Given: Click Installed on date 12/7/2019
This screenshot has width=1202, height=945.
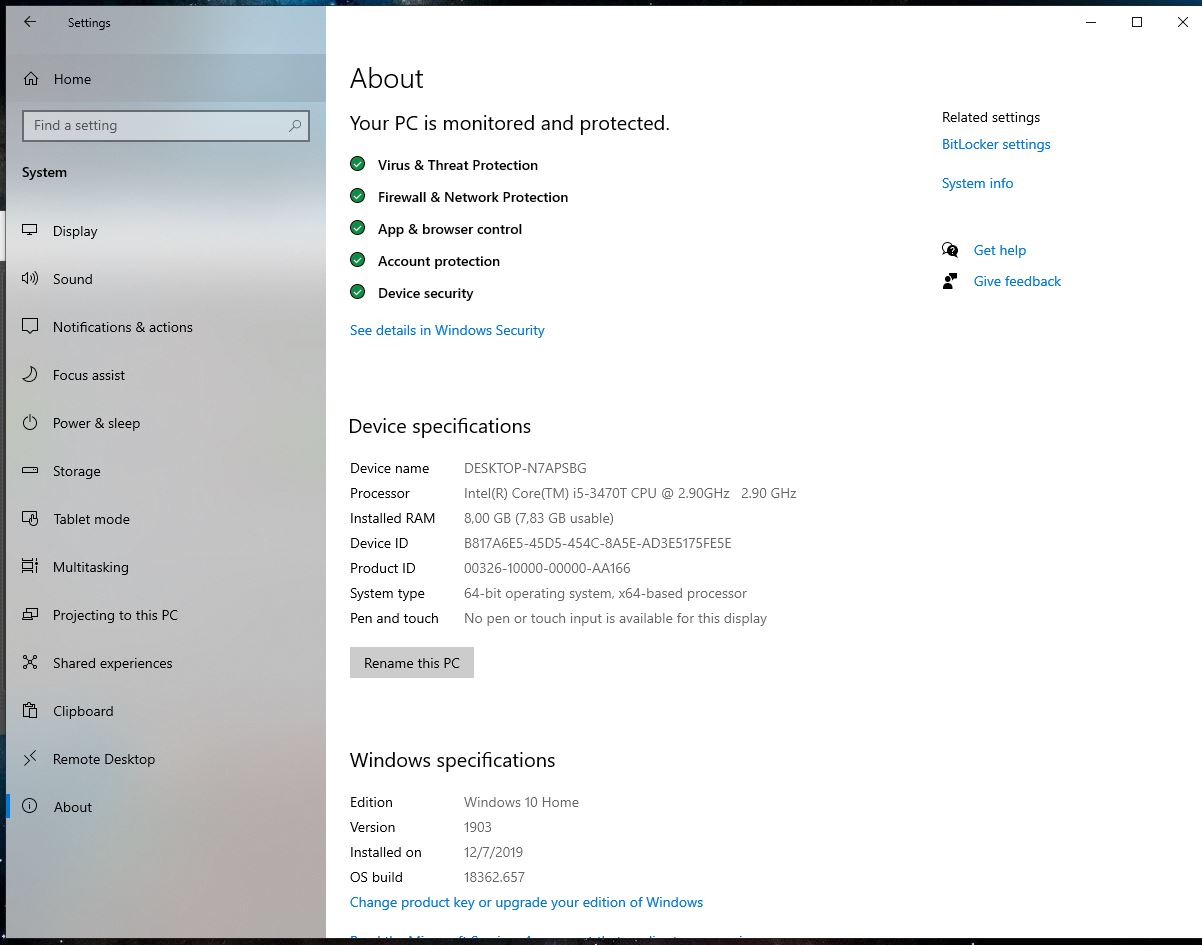Looking at the screenshot, I should click(x=493, y=852).
